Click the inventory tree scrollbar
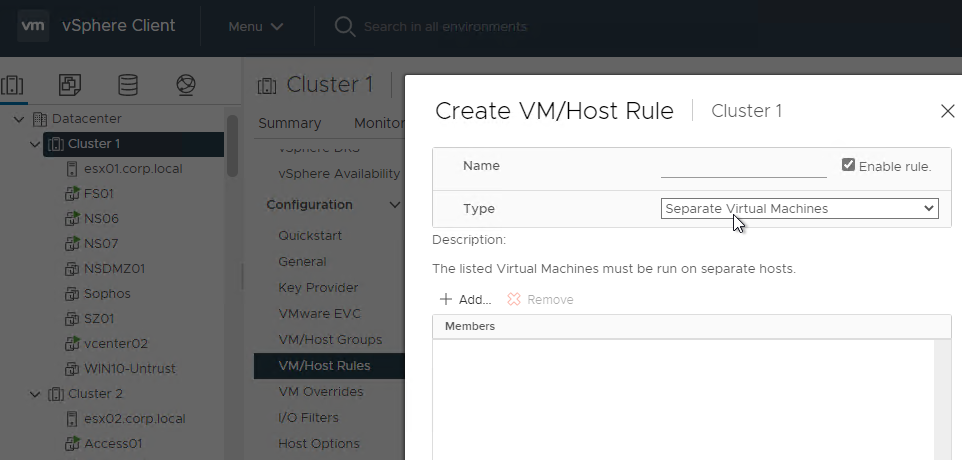Viewport: 962px width, 460px height. pyautogui.click(x=232, y=146)
